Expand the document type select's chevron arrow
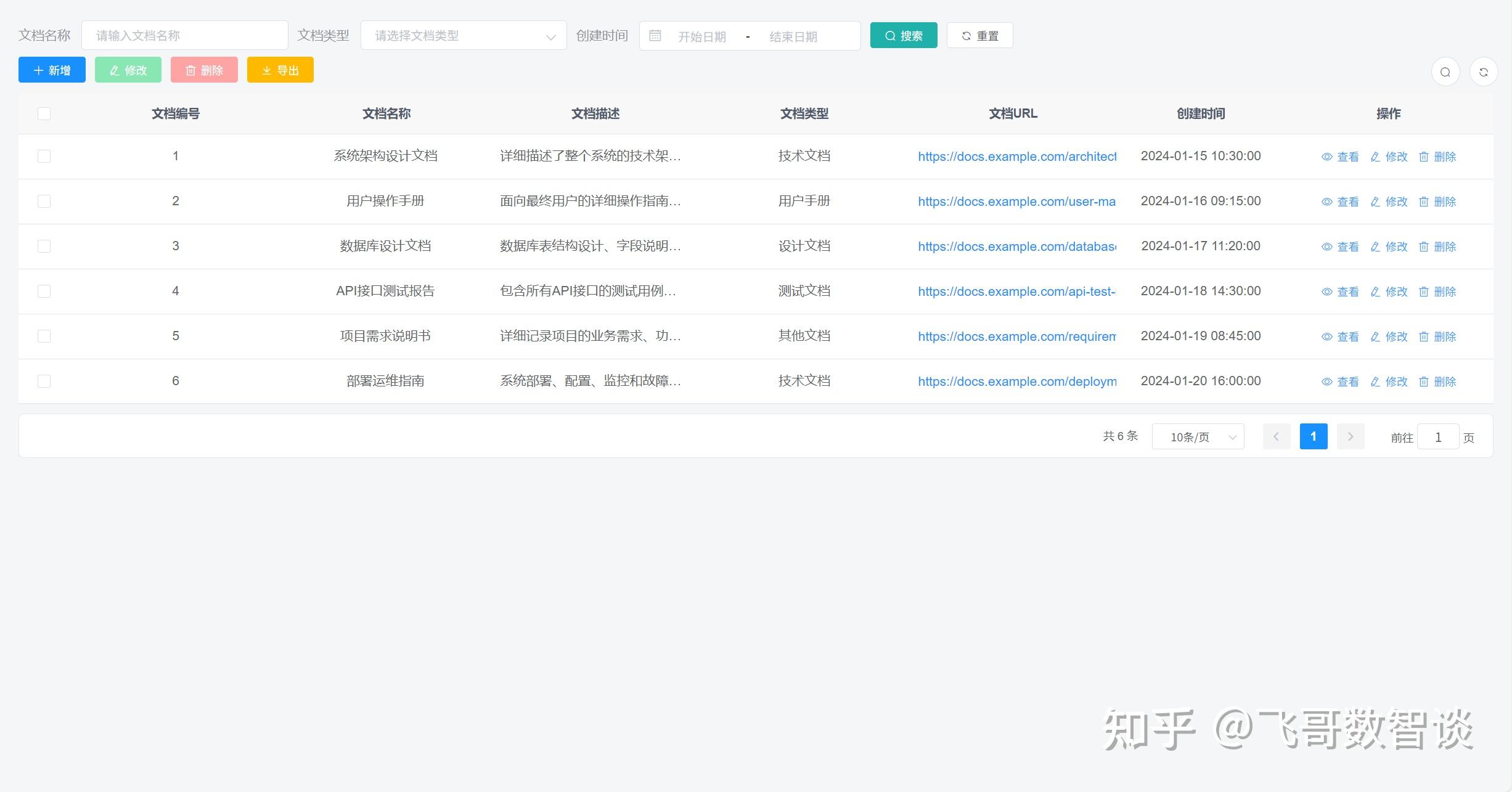 pyautogui.click(x=552, y=36)
